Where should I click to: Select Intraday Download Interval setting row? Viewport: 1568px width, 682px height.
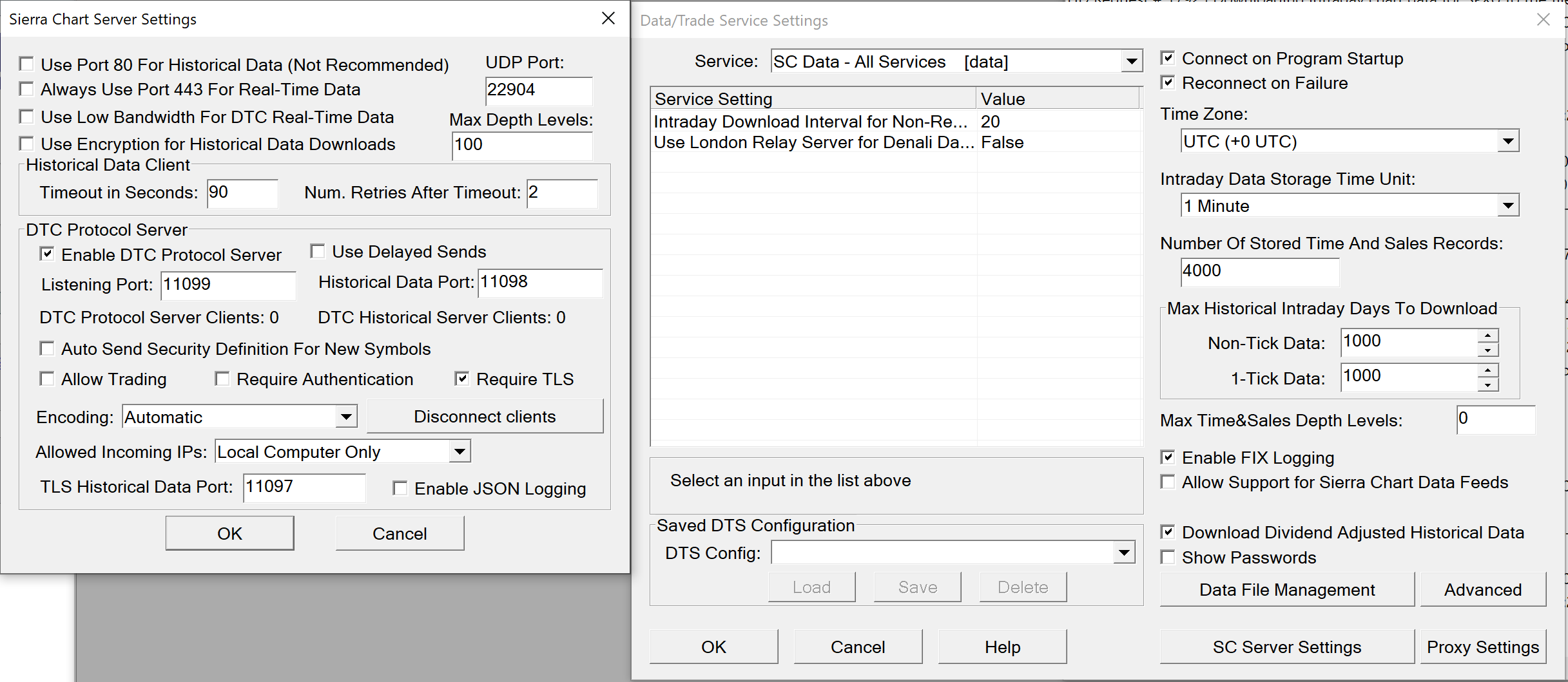tap(811, 122)
